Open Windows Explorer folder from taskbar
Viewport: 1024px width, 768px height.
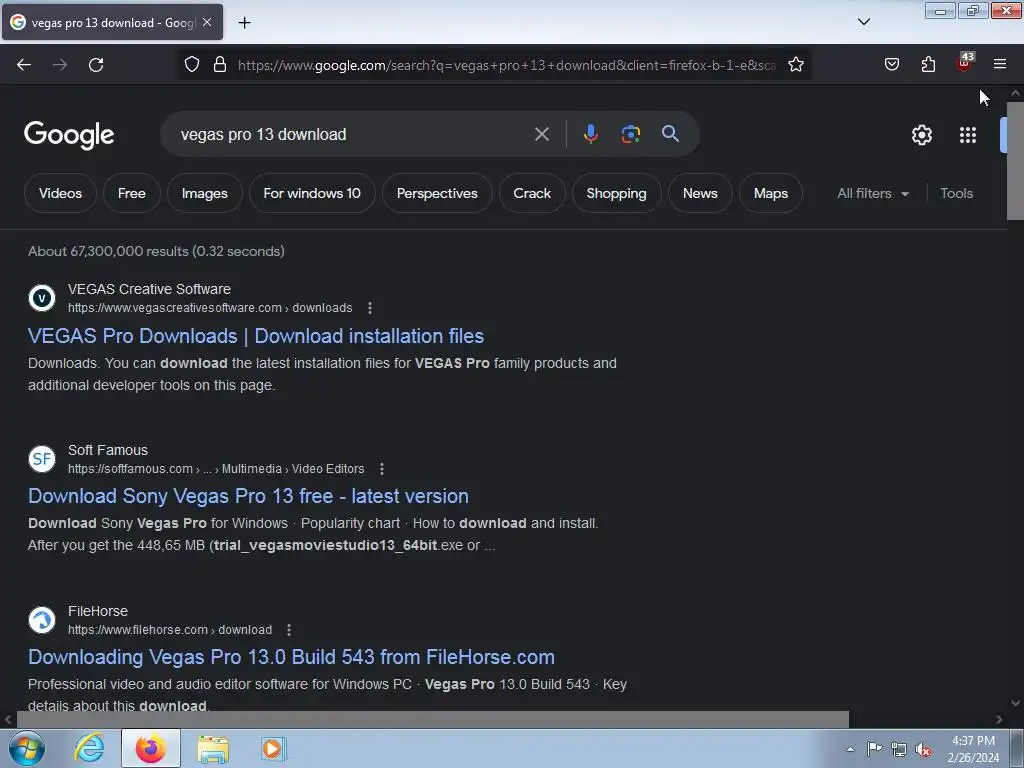[x=213, y=748]
